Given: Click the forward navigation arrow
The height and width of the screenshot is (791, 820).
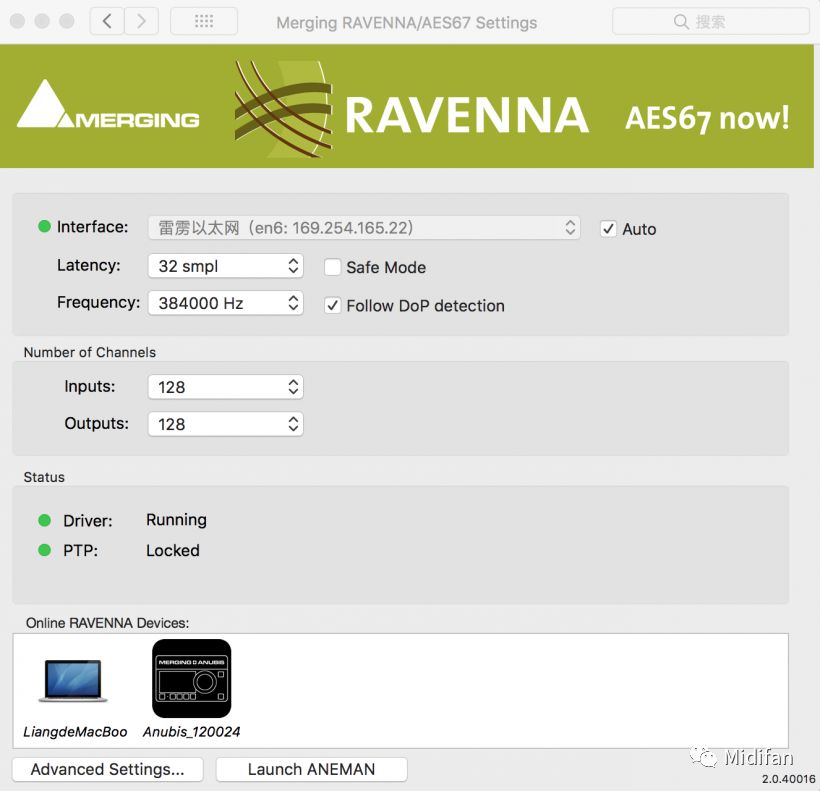Looking at the screenshot, I should [141, 21].
